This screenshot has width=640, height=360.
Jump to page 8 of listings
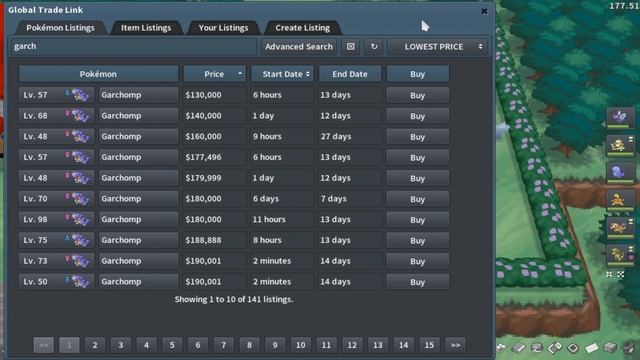[x=249, y=345]
